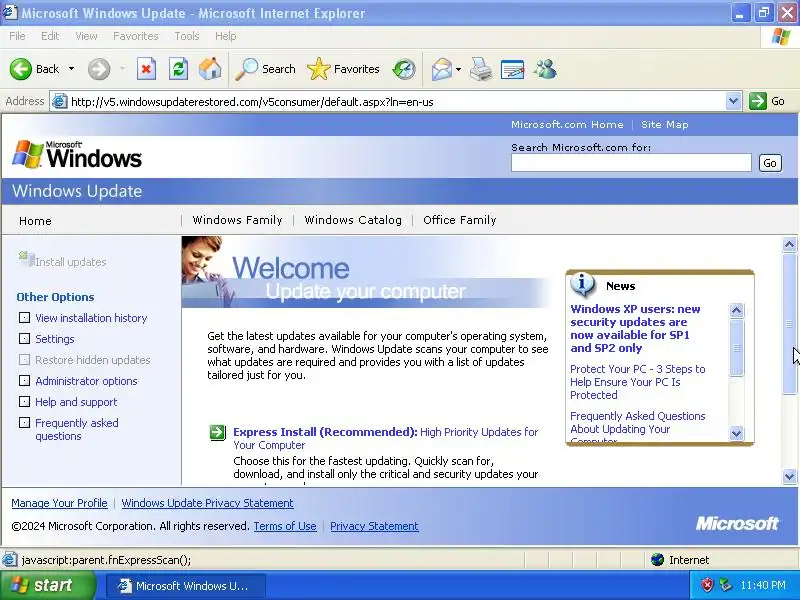Image resolution: width=800 pixels, height=600 pixels.
Task: Click News panel scroll up arrow
Action: (x=736, y=310)
